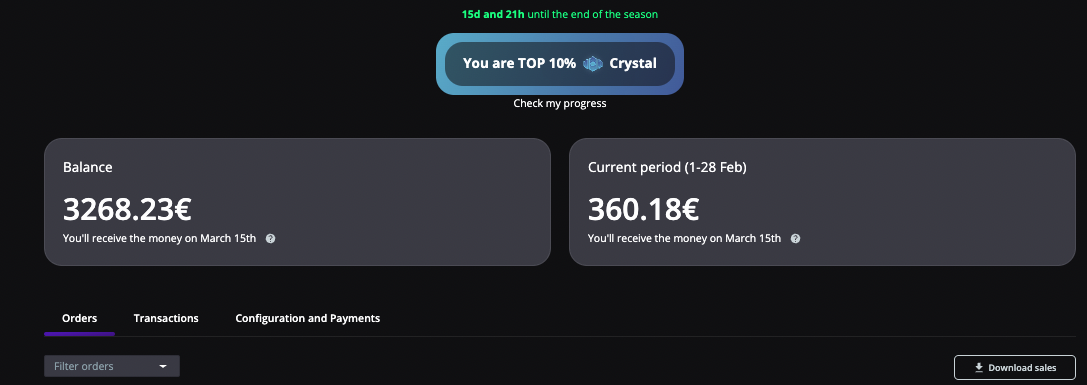Click the 360.18€ current period amount
The height and width of the screenshot is (385, 1087).
pos(643,209)
